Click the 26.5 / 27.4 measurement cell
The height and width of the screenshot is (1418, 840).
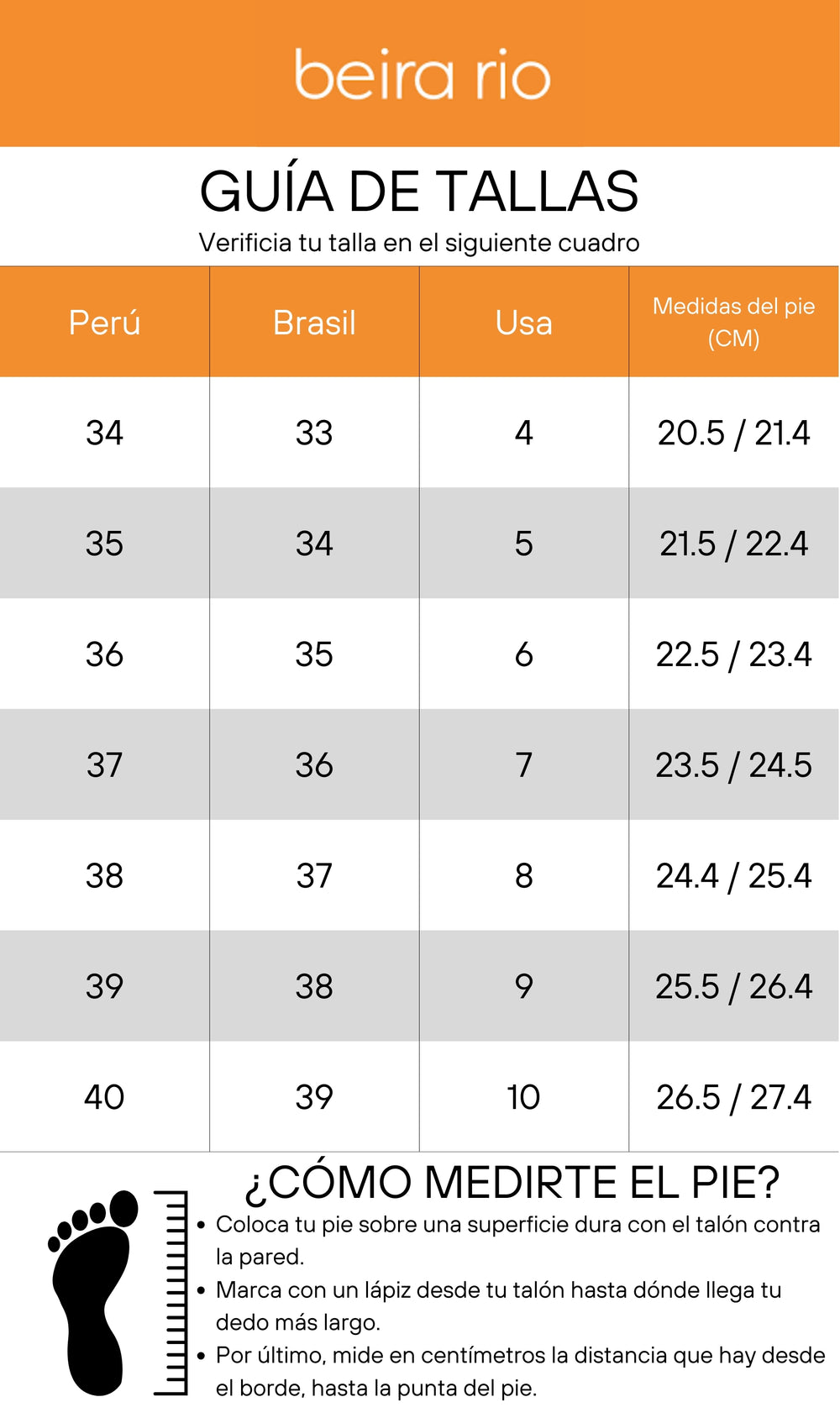coord(733,1097)
